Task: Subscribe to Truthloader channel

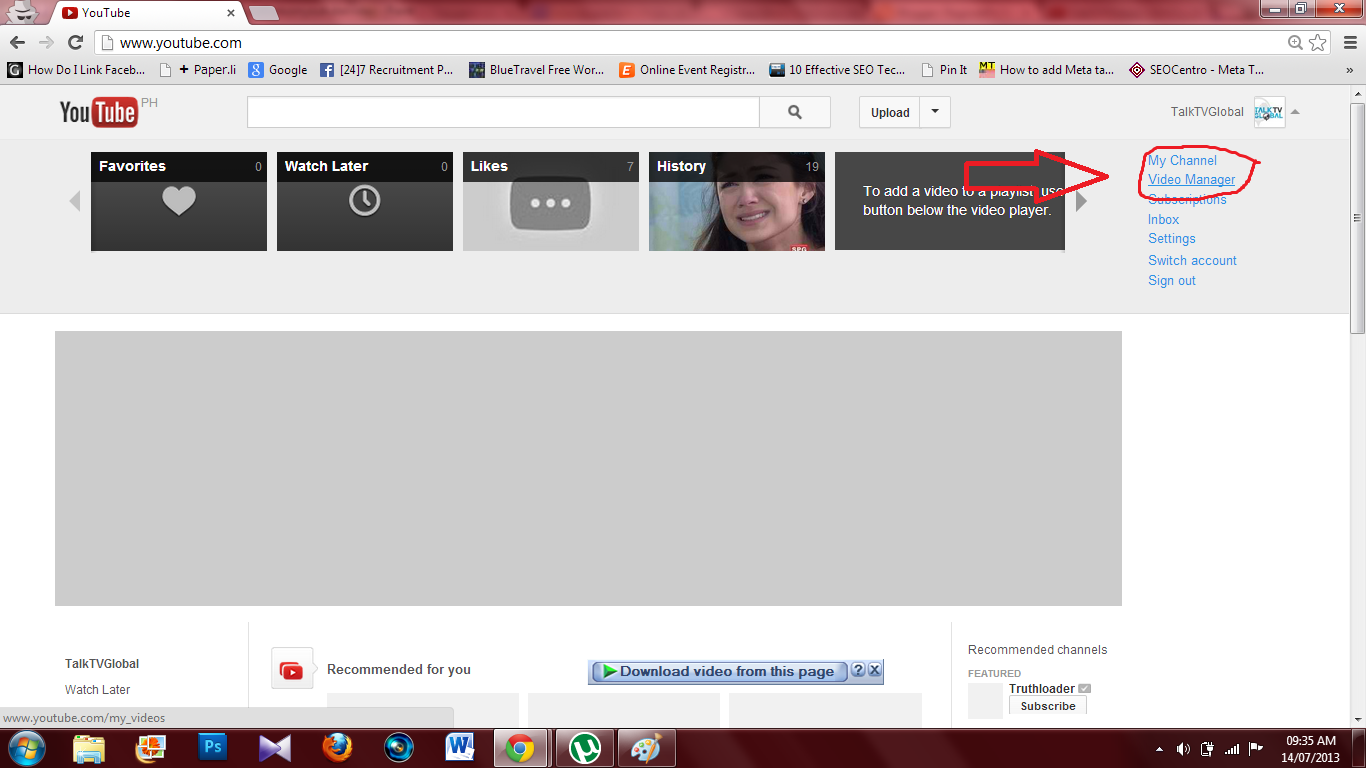Action: pyautogui.click(x=1048, y=706)
